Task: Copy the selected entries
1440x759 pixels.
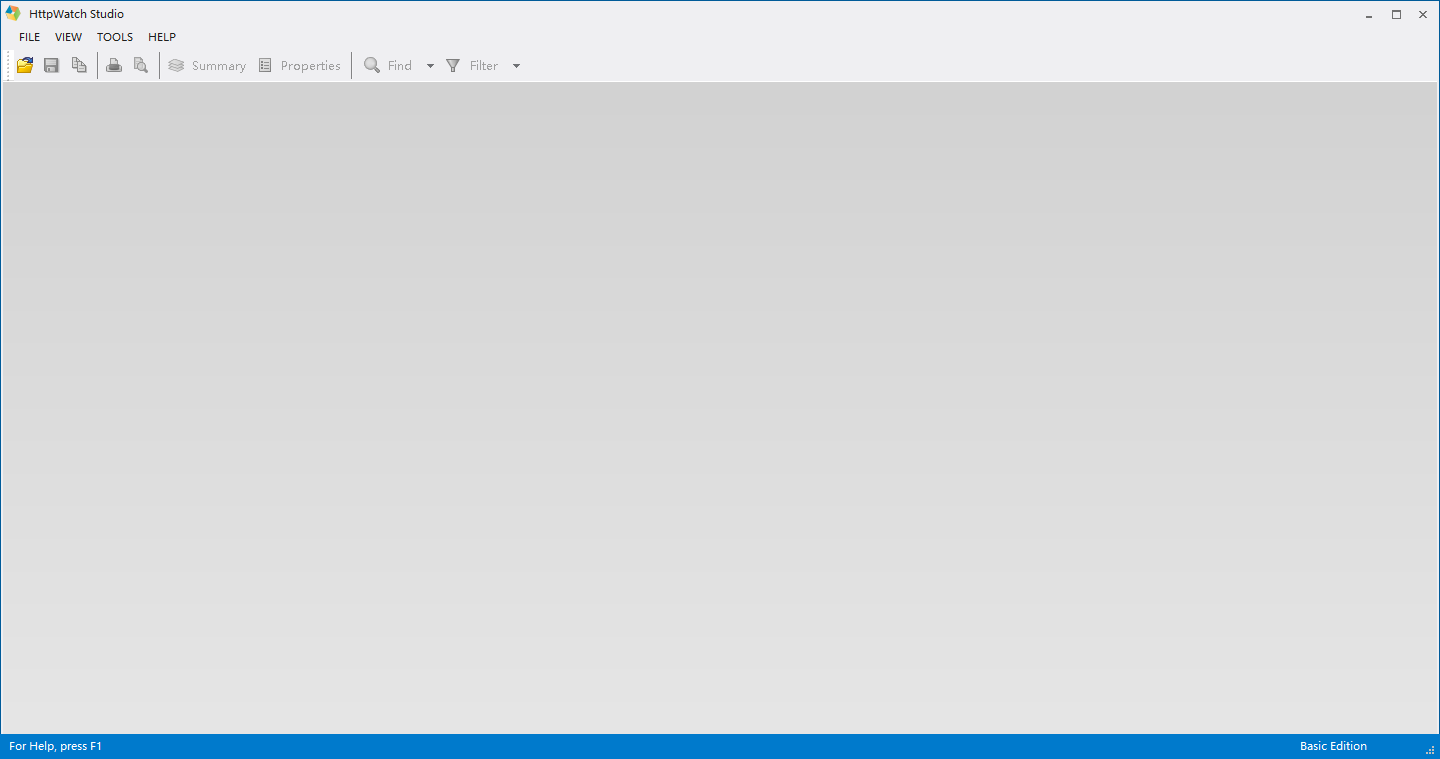Action: pyautogui.click(x=79, y=64)
